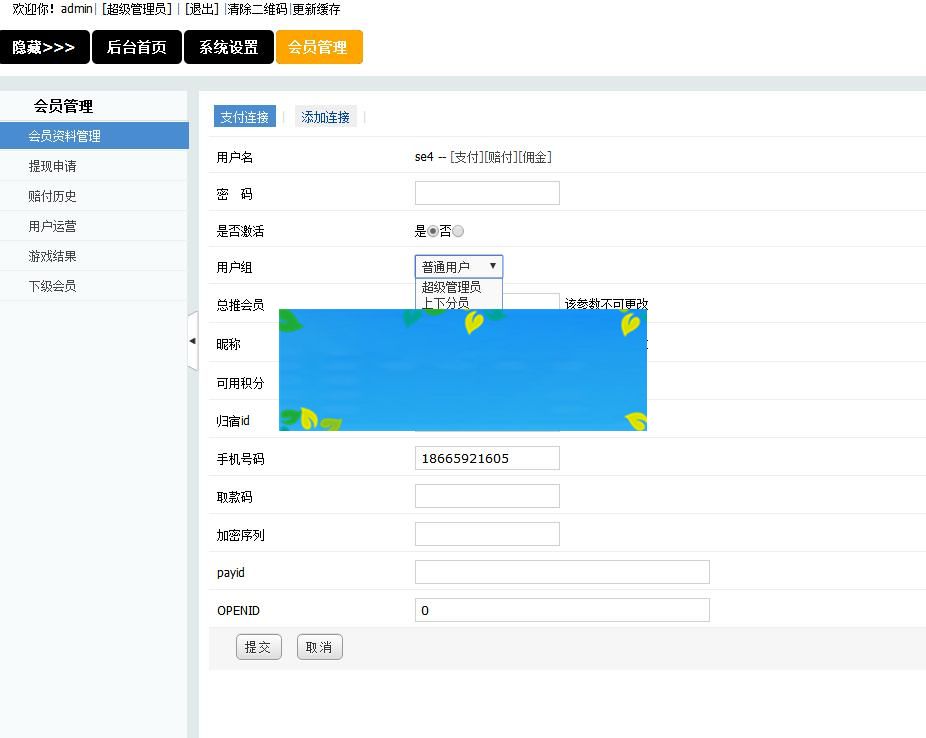Open the 系统设置 menu
Viewport: 926px width, 738px height.
(x=228, y=47)
